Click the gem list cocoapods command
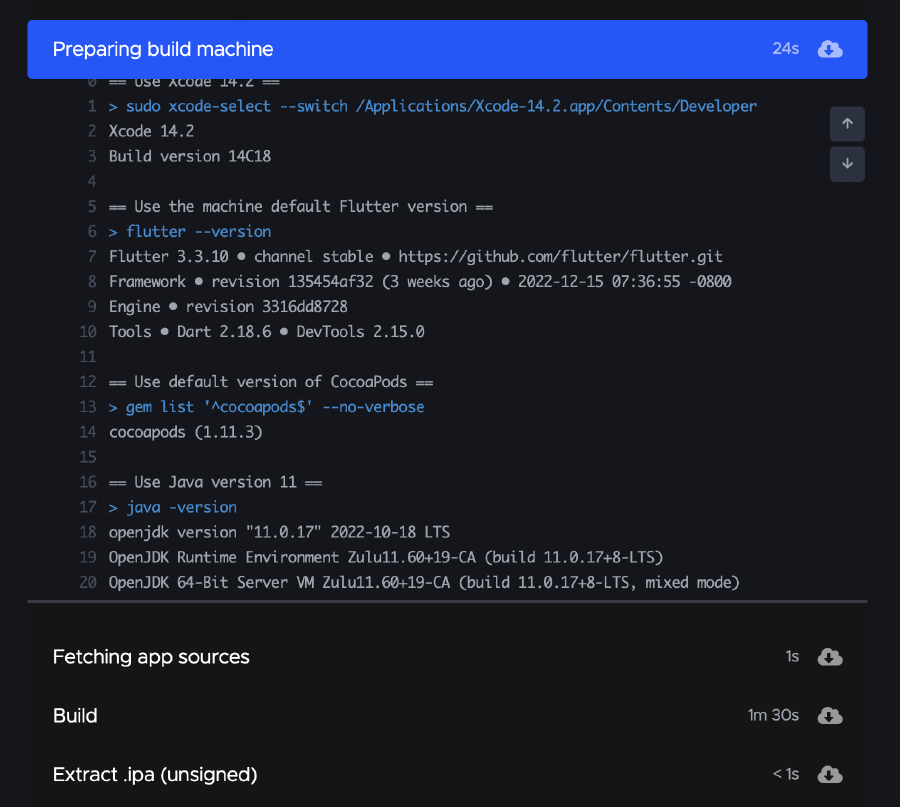This screenshot has height=807, width=900. [267, 407]
